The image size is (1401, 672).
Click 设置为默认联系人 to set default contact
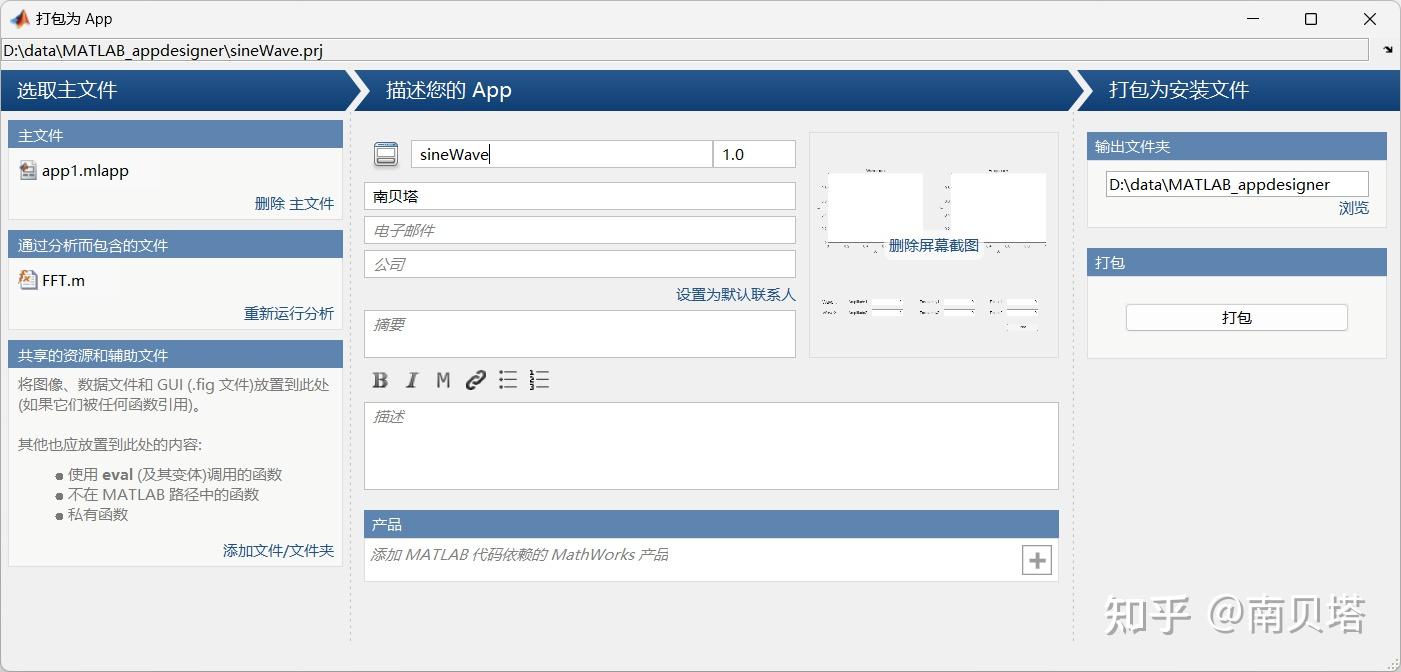(x=735, y=293)
